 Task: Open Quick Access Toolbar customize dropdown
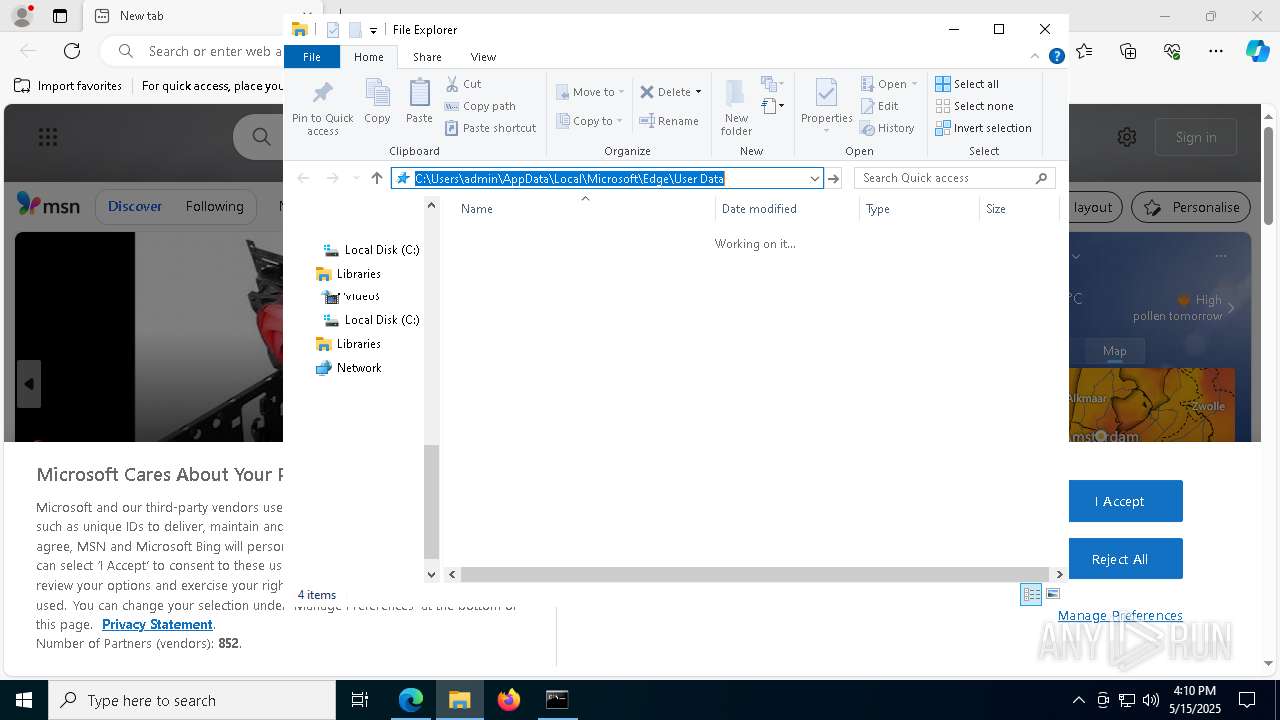(x=373, y=30)
